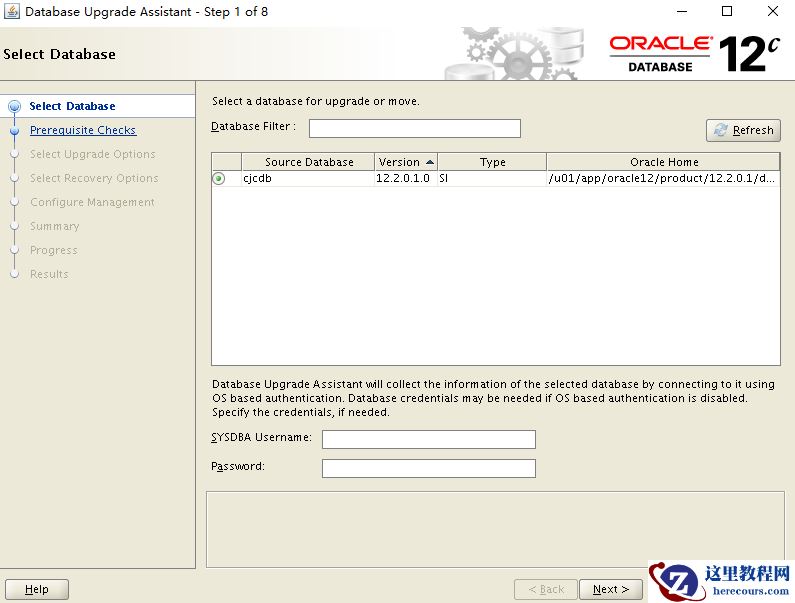Click the SI type cell
The width and height of the screenshot is (795, 603).
(492, 179)
